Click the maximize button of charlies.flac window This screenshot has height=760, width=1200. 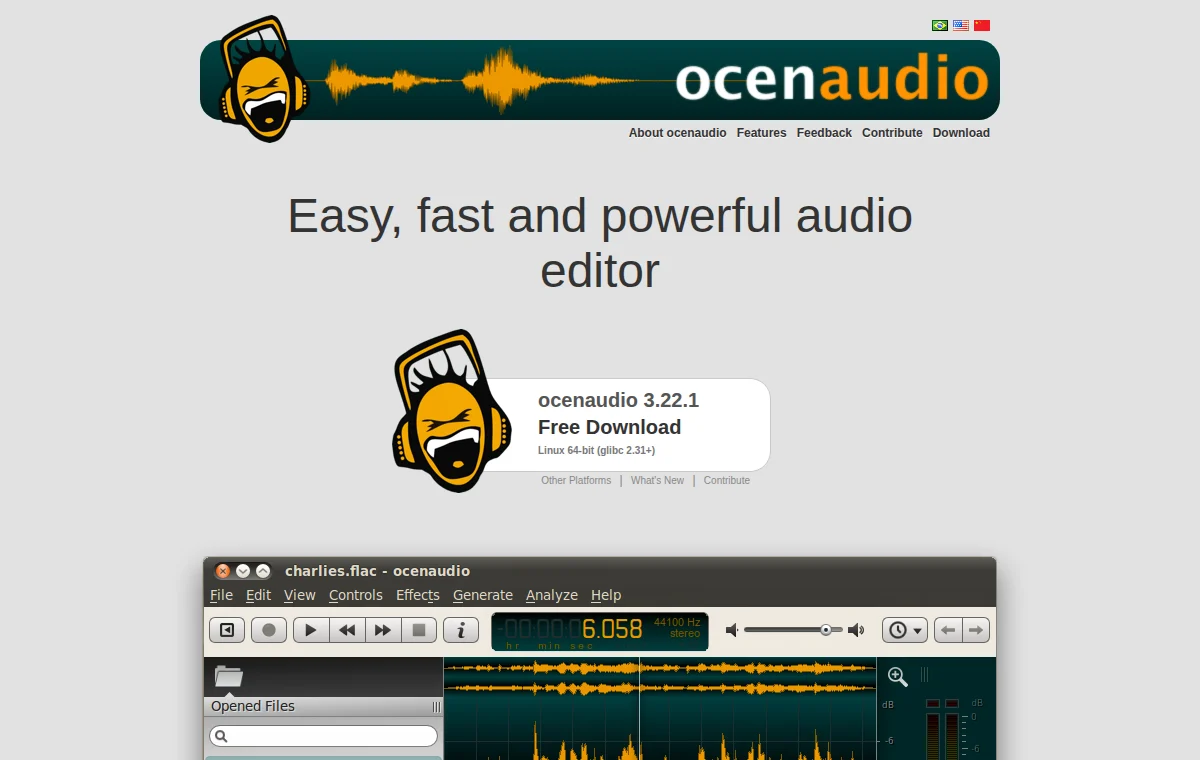click(263, 571)
